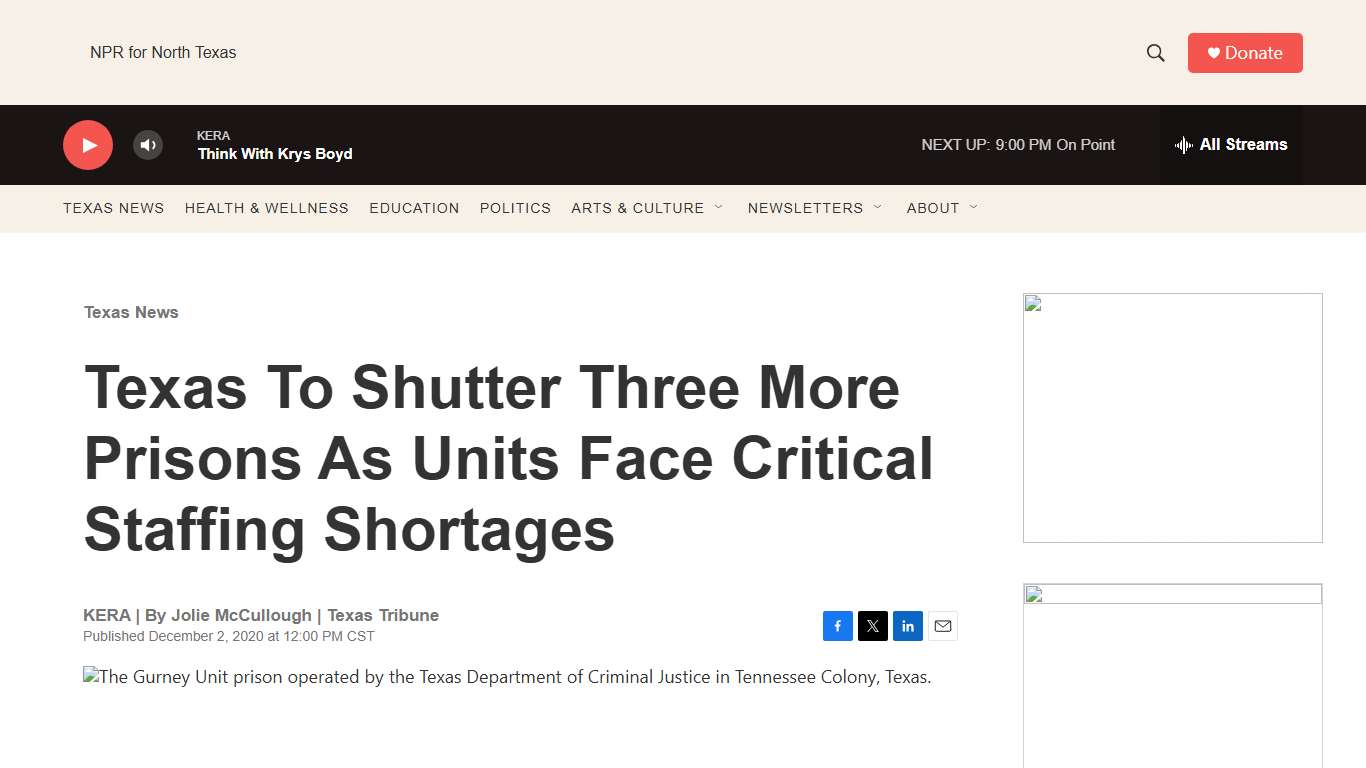1366x768 pixels.
Task: Play the KERA live stream
Action: coord(87,144)
